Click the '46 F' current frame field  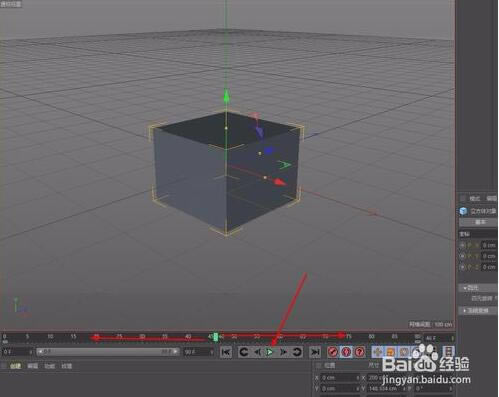(x=439, y=338)
